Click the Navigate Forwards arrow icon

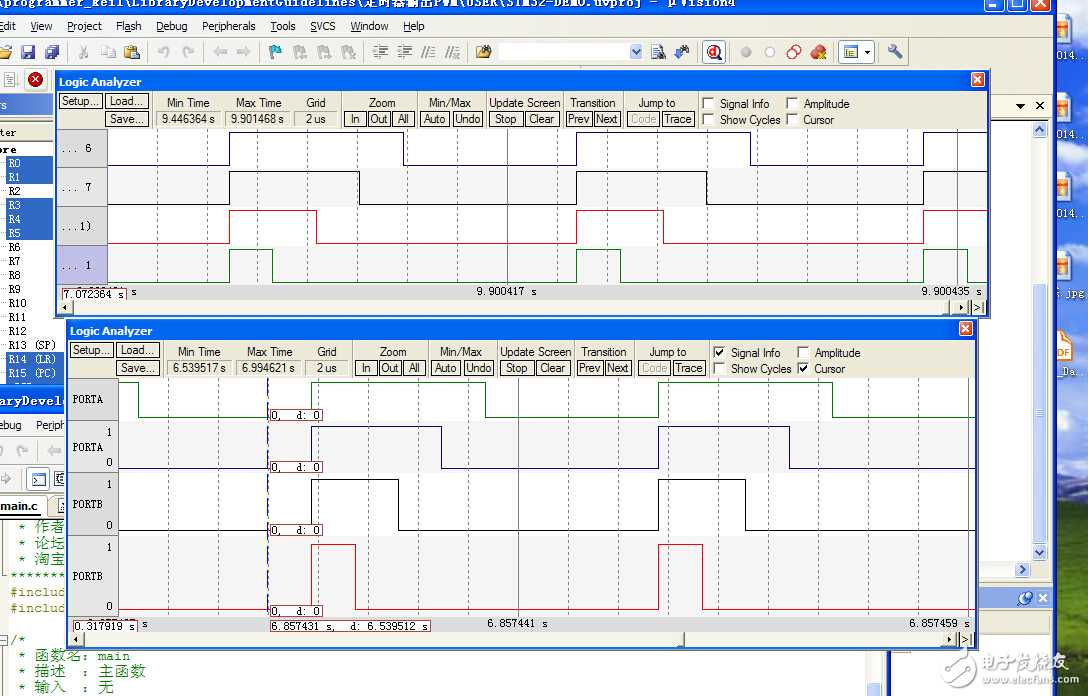[244, 52]
